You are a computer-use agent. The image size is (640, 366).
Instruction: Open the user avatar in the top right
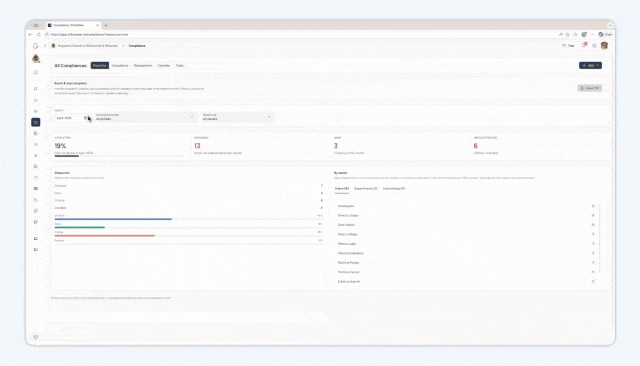click(x=604, y=45)
